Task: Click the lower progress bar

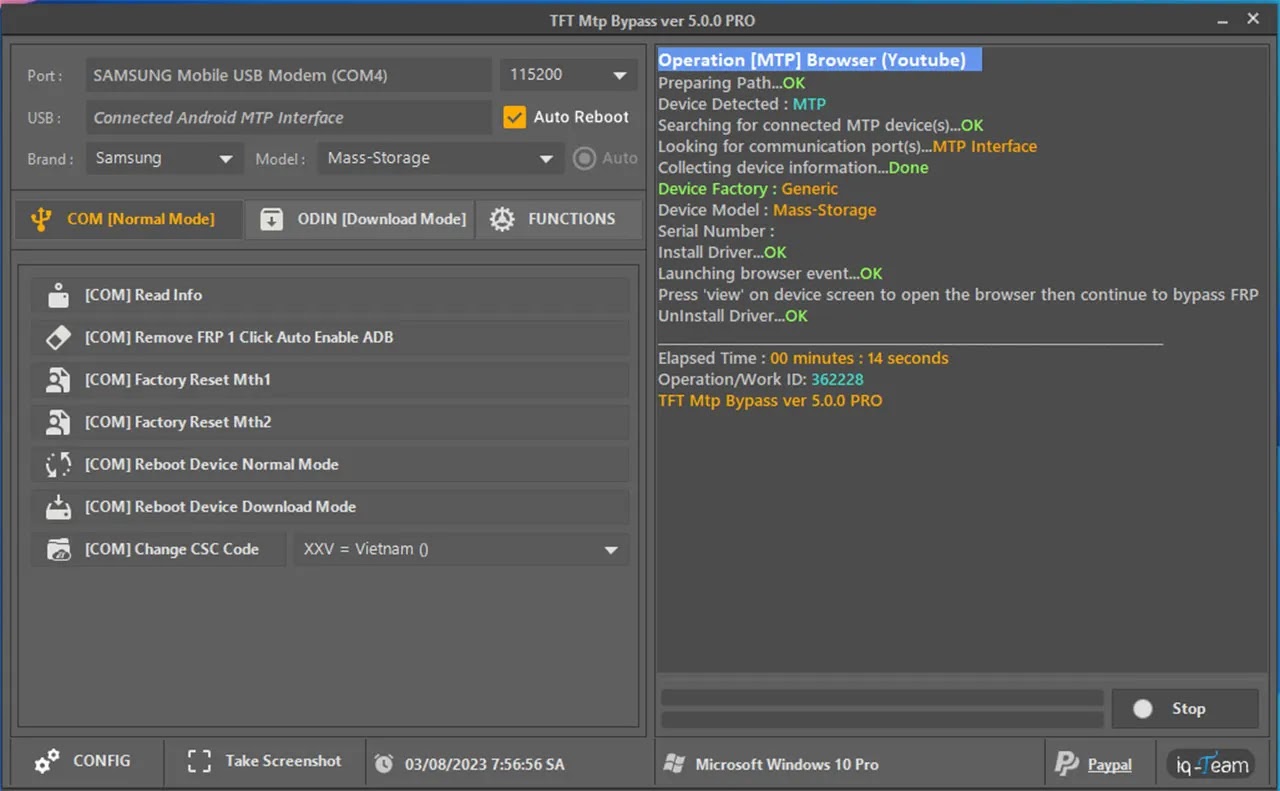Action: point(882,720)
